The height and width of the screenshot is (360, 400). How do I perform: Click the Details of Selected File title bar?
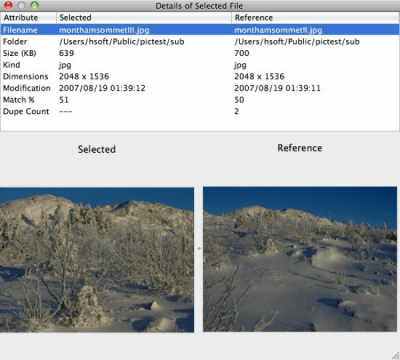(x=199, y=6)
